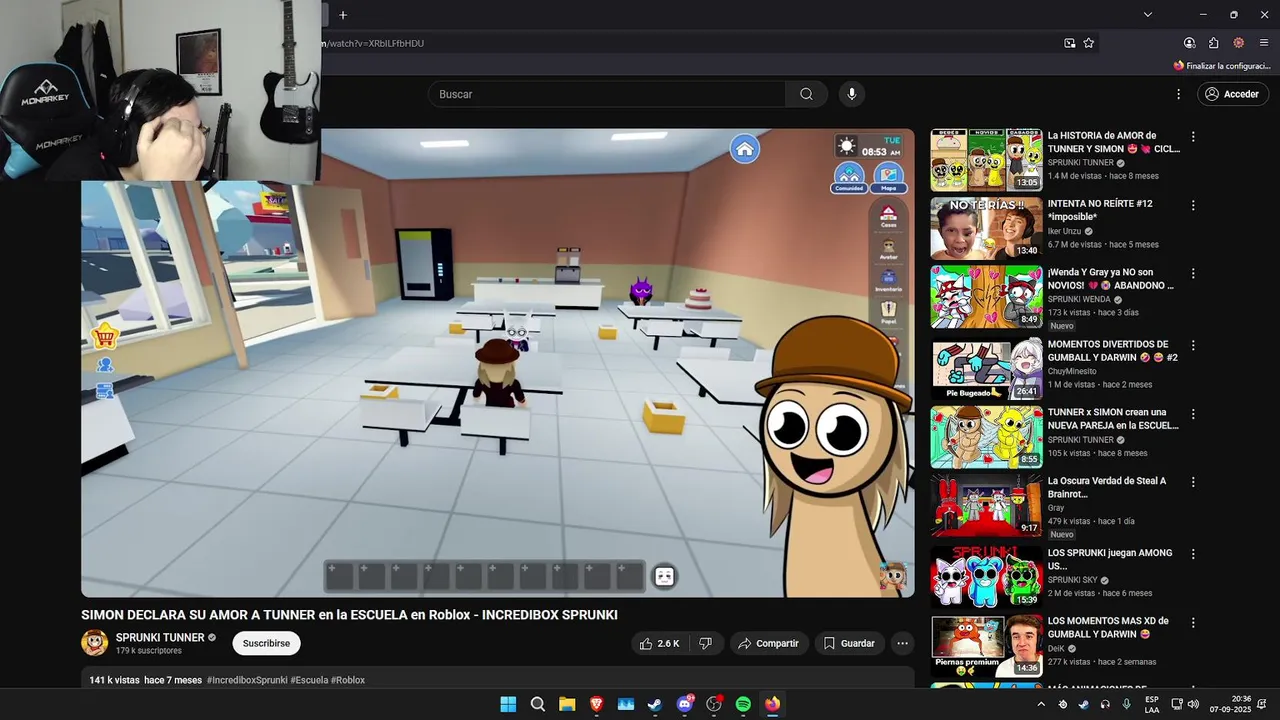This screenshot has height=720, width=1280.
Task: Open options for INTENTA NO REÍRTE #12 video
Action: [1193, 205]
